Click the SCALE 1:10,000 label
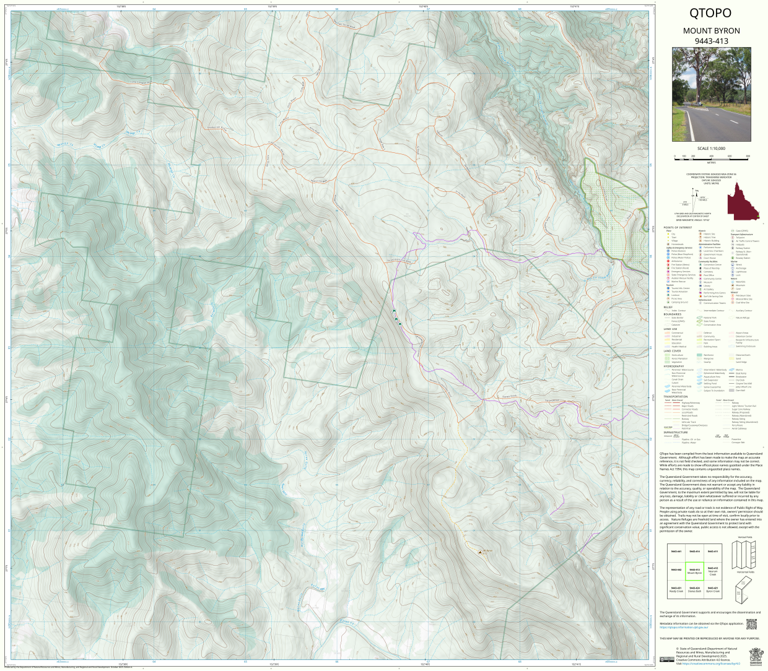768x671 pixels. (711, 148)
